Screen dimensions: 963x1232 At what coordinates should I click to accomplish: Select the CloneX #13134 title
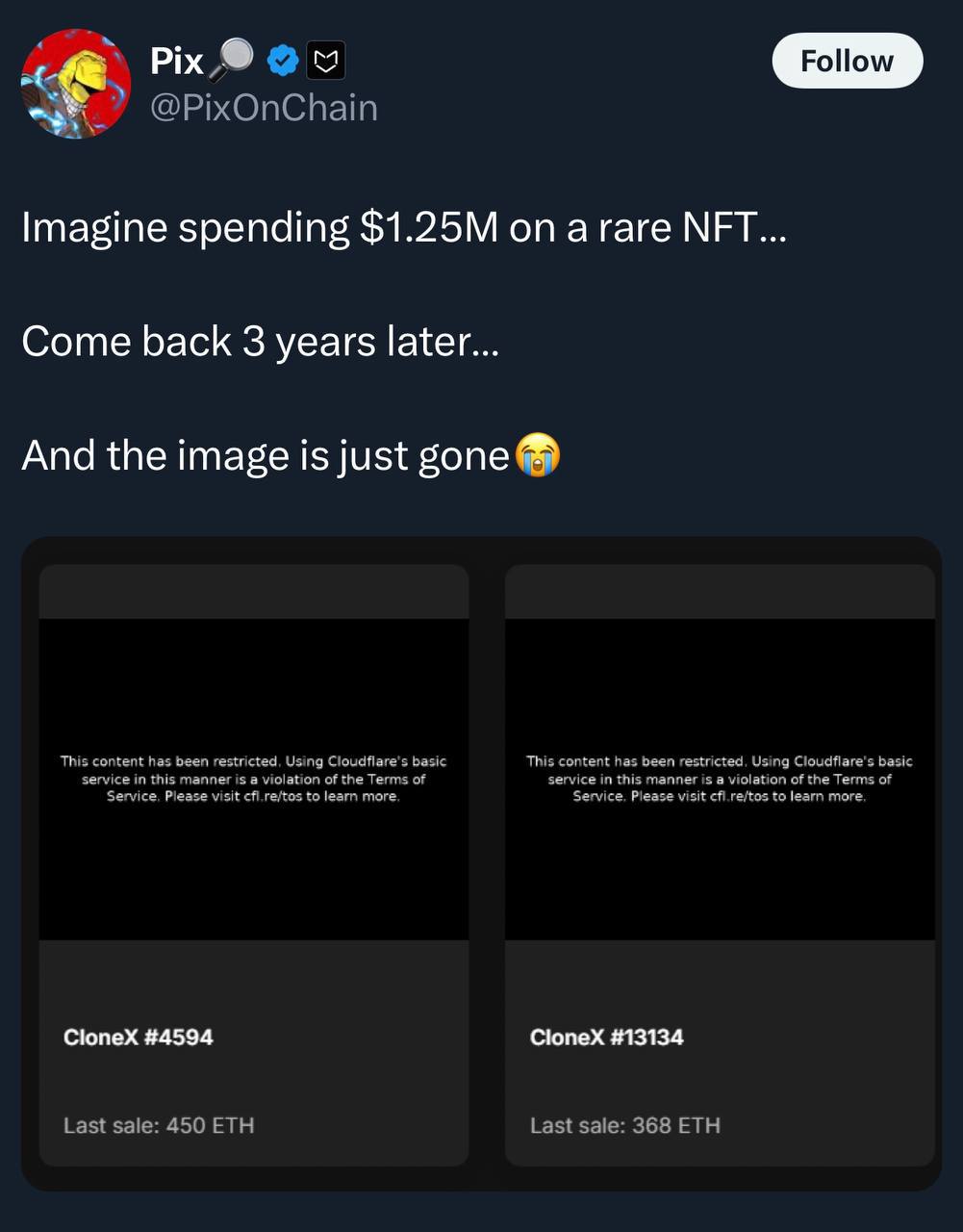pos(606,1037)
